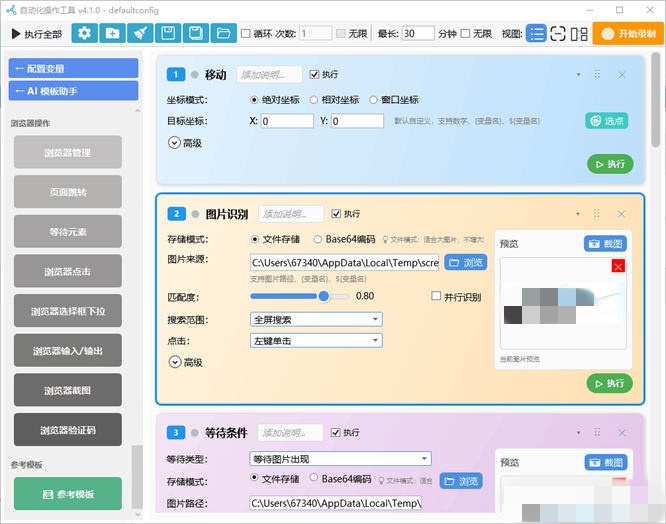Image resolution: width=666 pixels, height=524 pixels.
Task: Select 文件存储 in 图片识别 card
Action: coord(254,239)
